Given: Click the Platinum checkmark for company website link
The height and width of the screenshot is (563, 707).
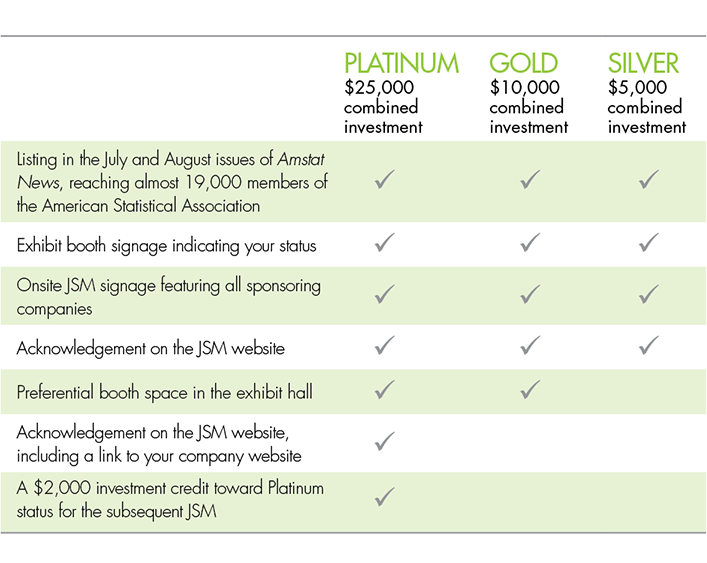Looking at the screenshot, I should [x=384, y=441].
